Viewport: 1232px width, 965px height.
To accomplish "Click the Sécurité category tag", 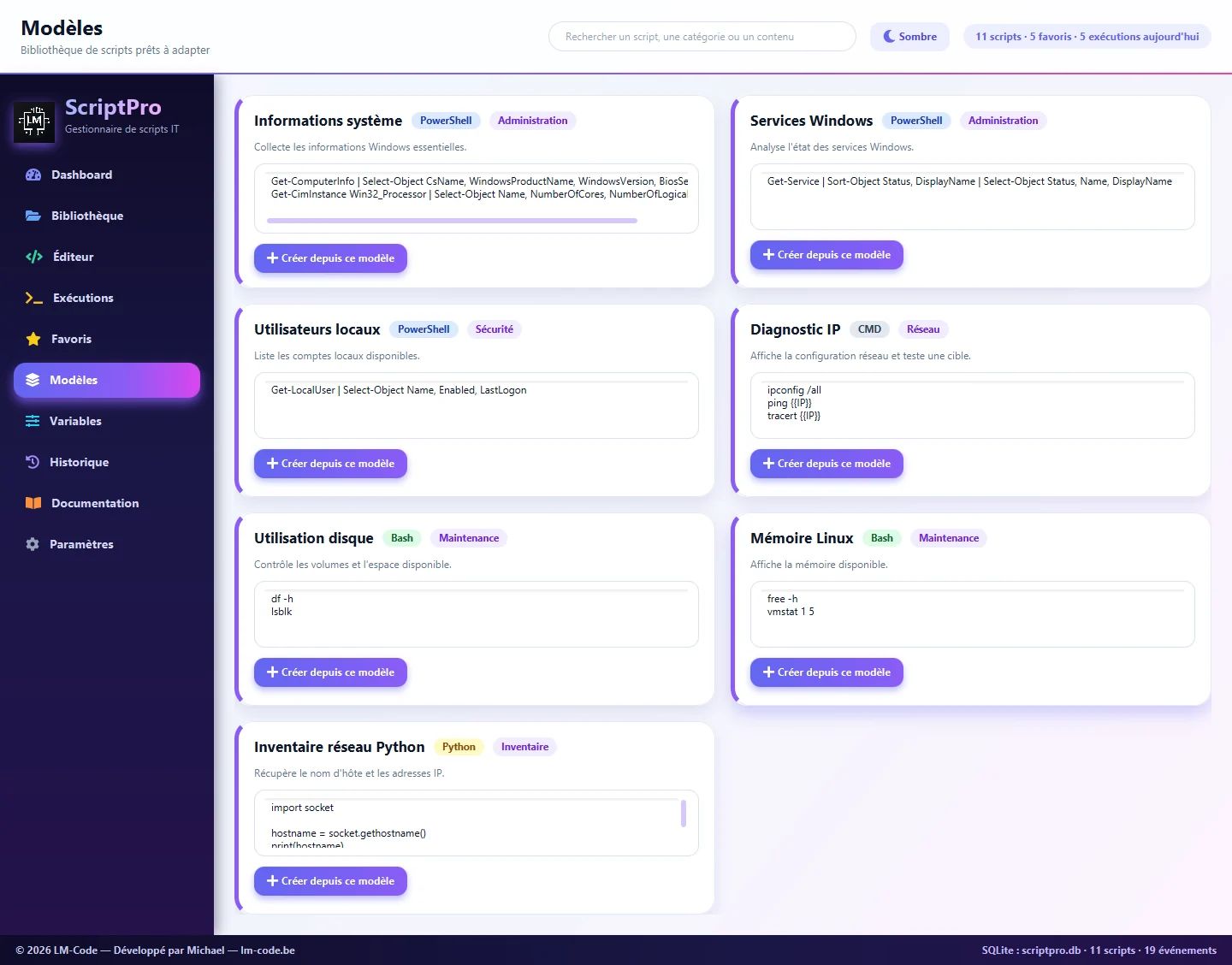I will click(x=495, y=329).
